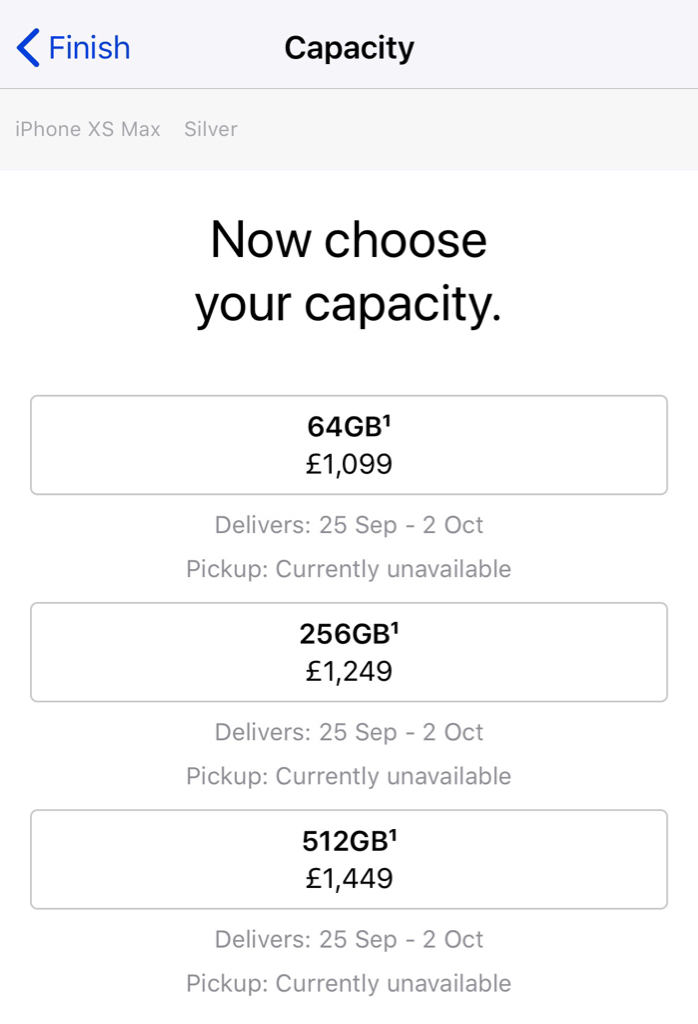Pick the 512GB capacity option
This screenshot has width=698, height=1024.
tap(349, 858)
